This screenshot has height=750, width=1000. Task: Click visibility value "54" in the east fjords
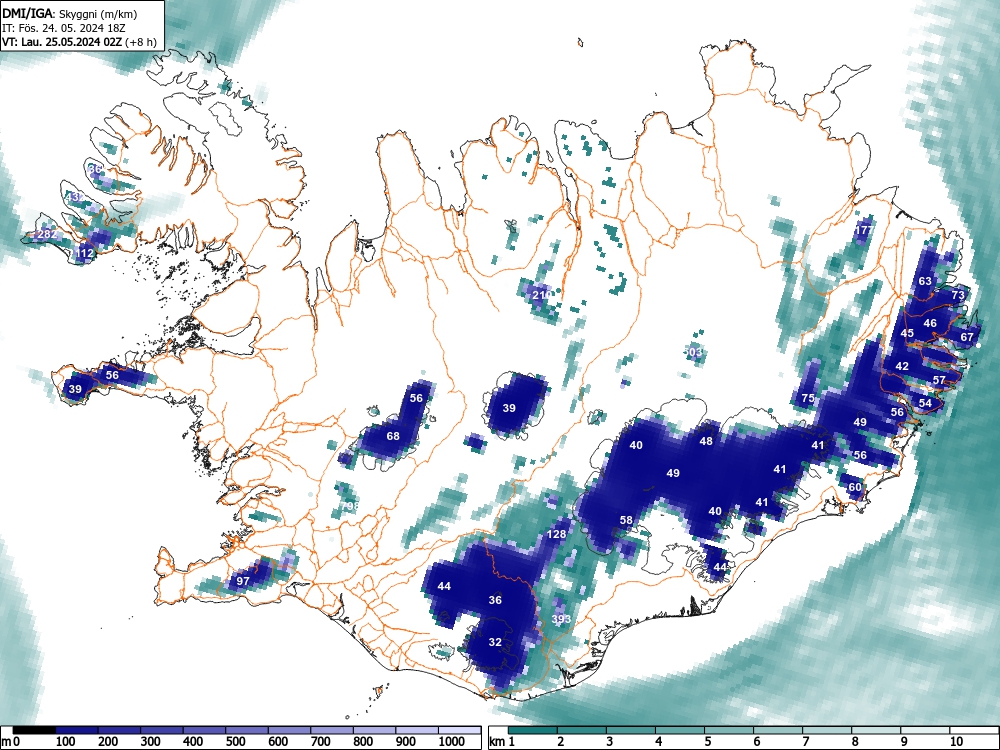(x=925, y=403)
